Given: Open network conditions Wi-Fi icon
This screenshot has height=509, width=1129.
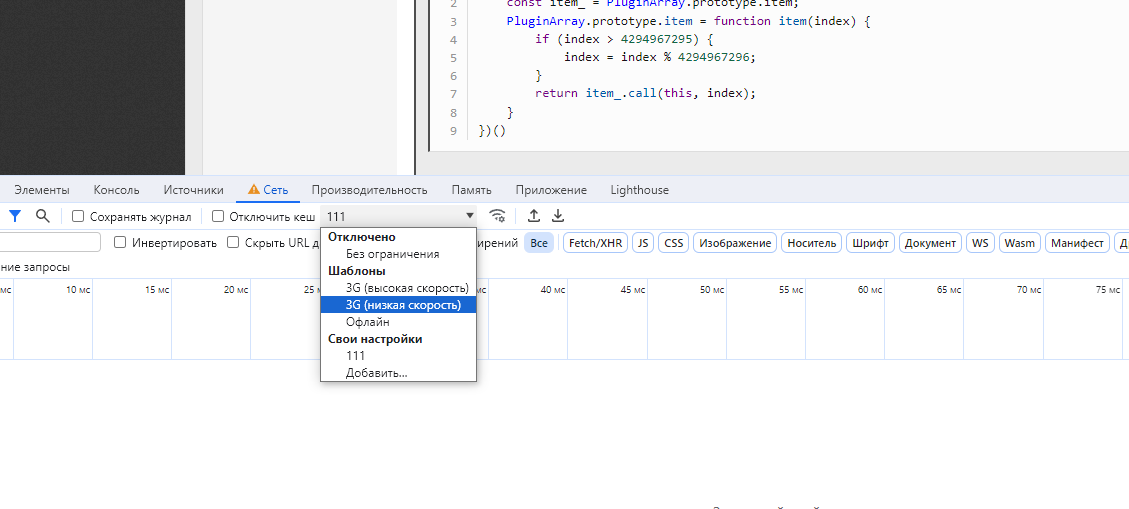Looking at the screenshot, I should coord(497,216).
